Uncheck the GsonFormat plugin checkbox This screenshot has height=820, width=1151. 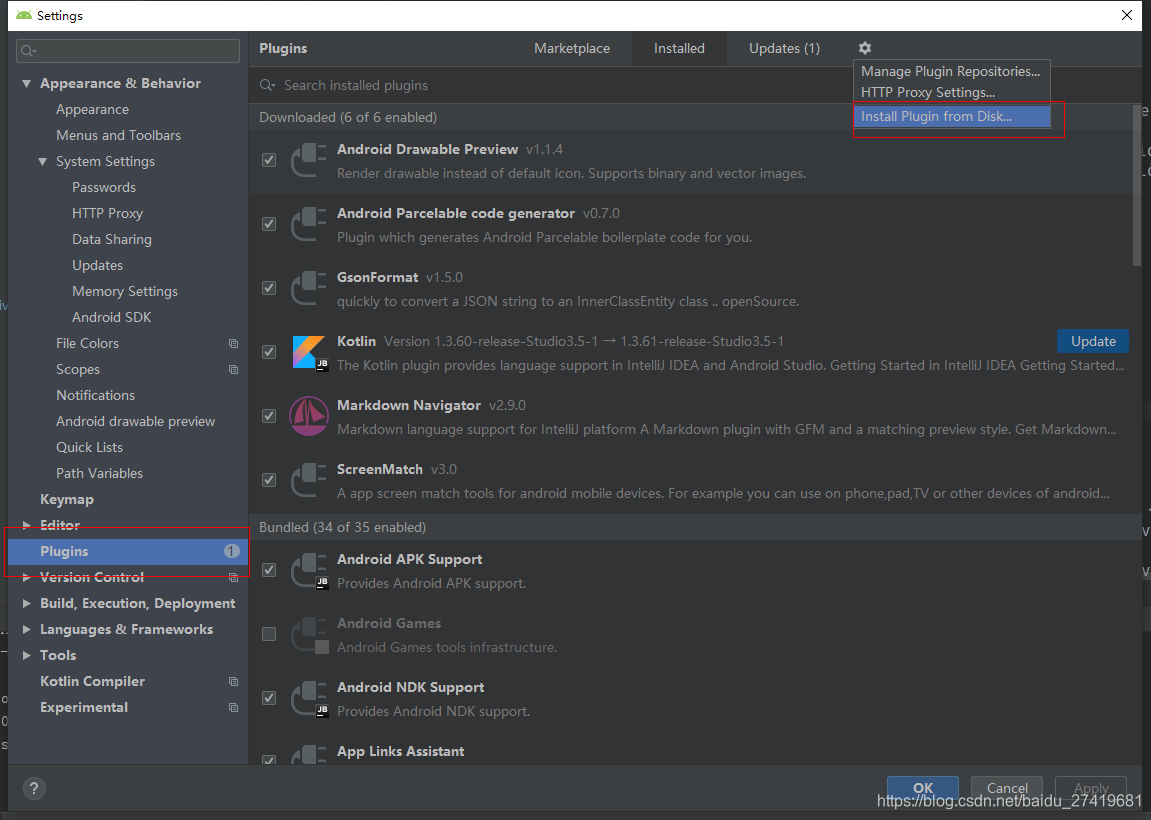pos(269,288)
